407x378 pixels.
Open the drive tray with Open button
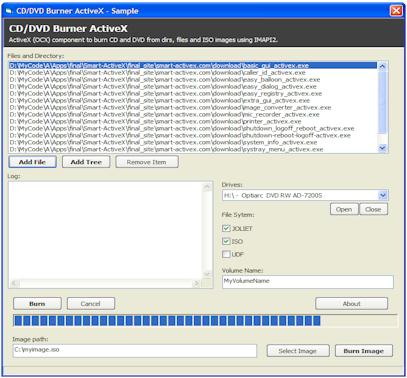[344, 209]
